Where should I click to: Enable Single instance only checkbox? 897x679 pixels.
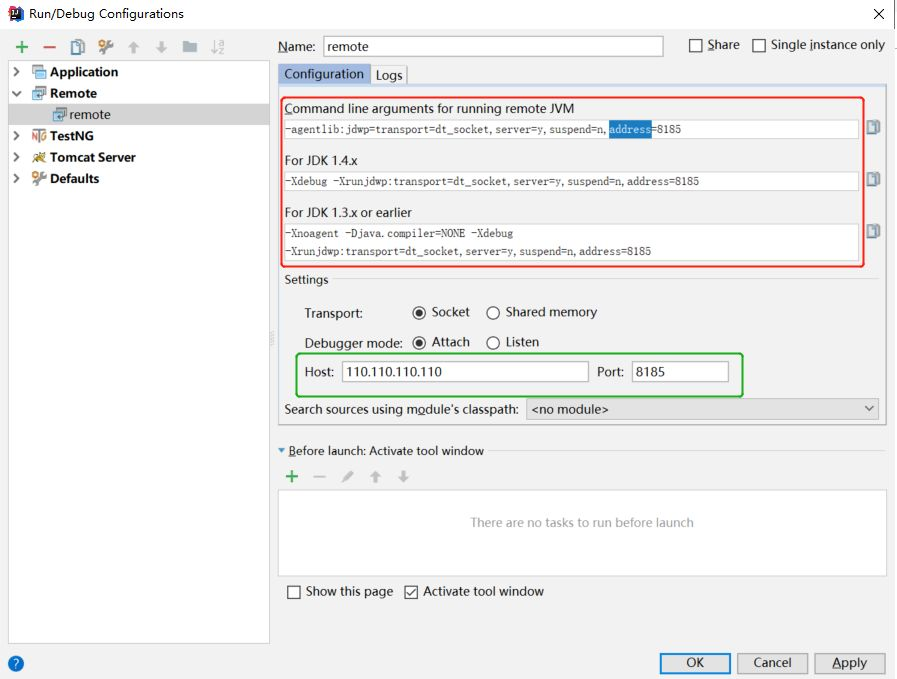pyautogui.click(x=759, y=45)
